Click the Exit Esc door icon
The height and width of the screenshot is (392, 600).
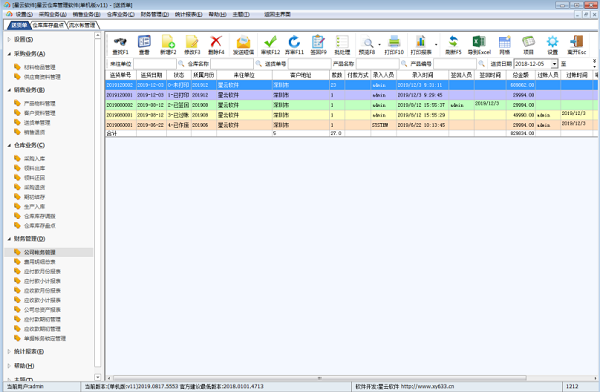click(576, 42)
